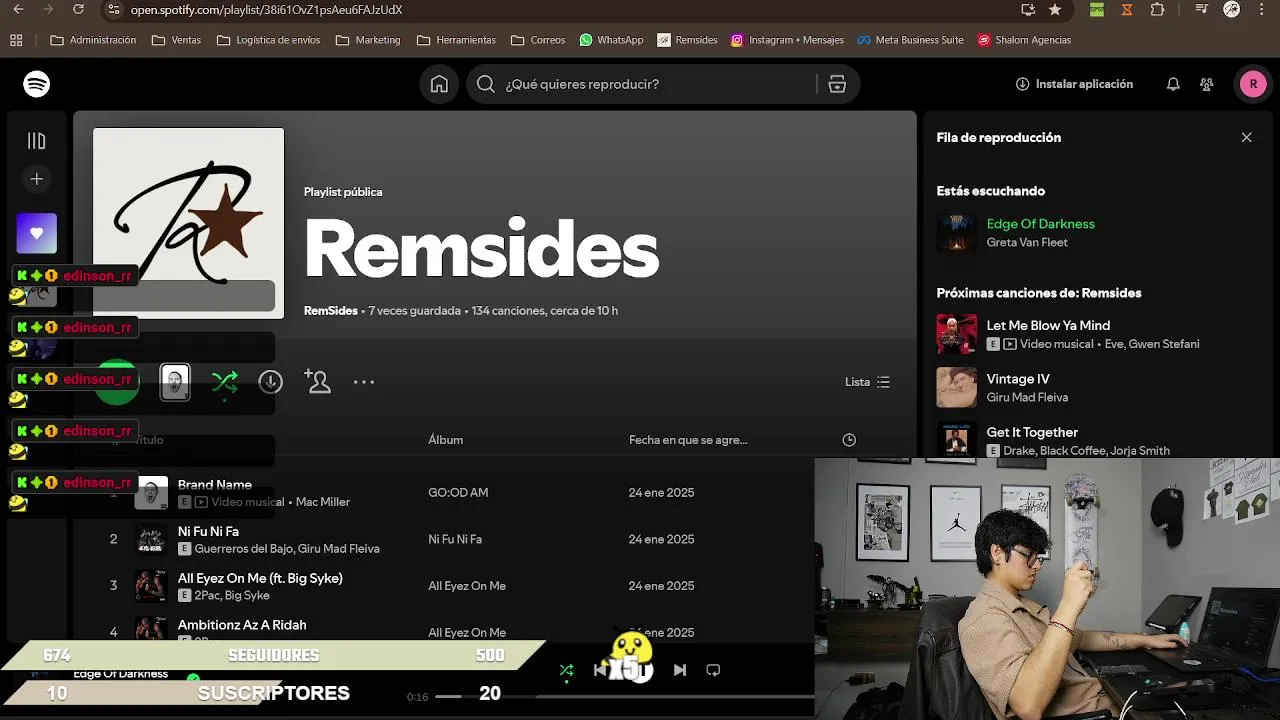1280x720 pixels.
Task: Sort by Fecha en que se agregó column
Action: (688, 440)
